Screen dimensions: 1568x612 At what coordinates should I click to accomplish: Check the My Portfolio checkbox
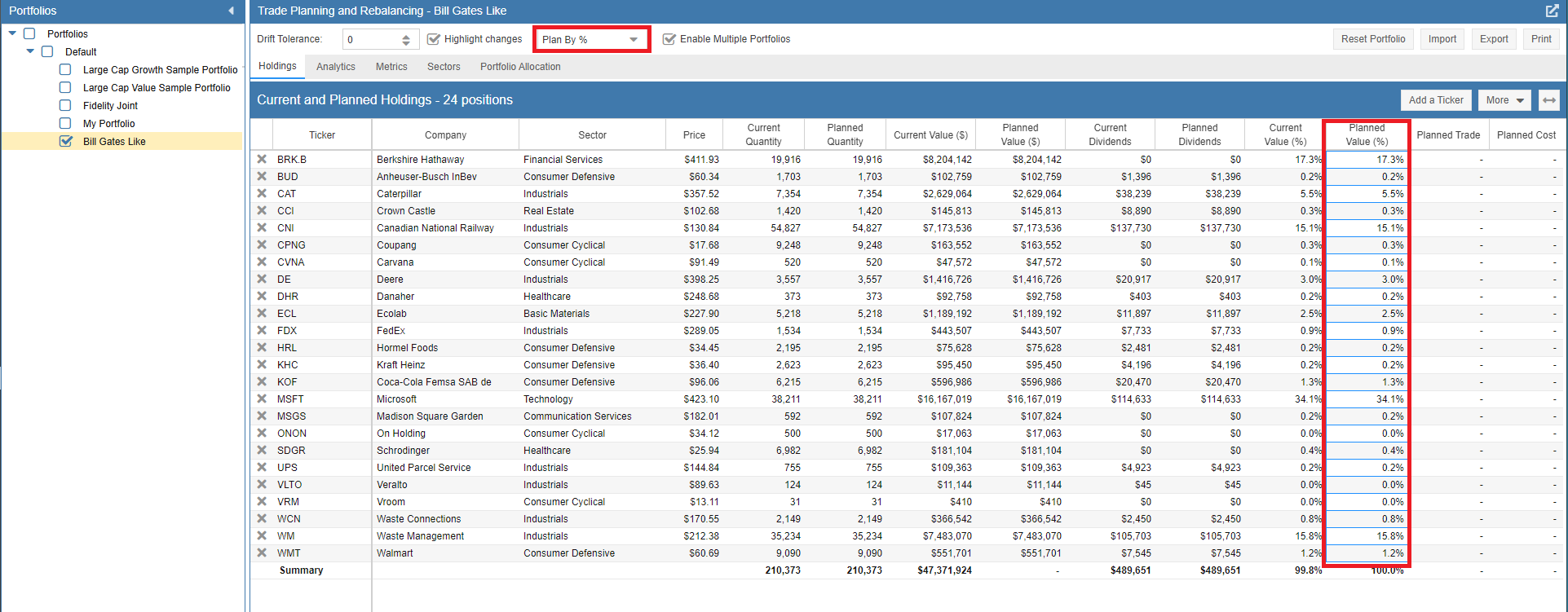pos(65,123)
